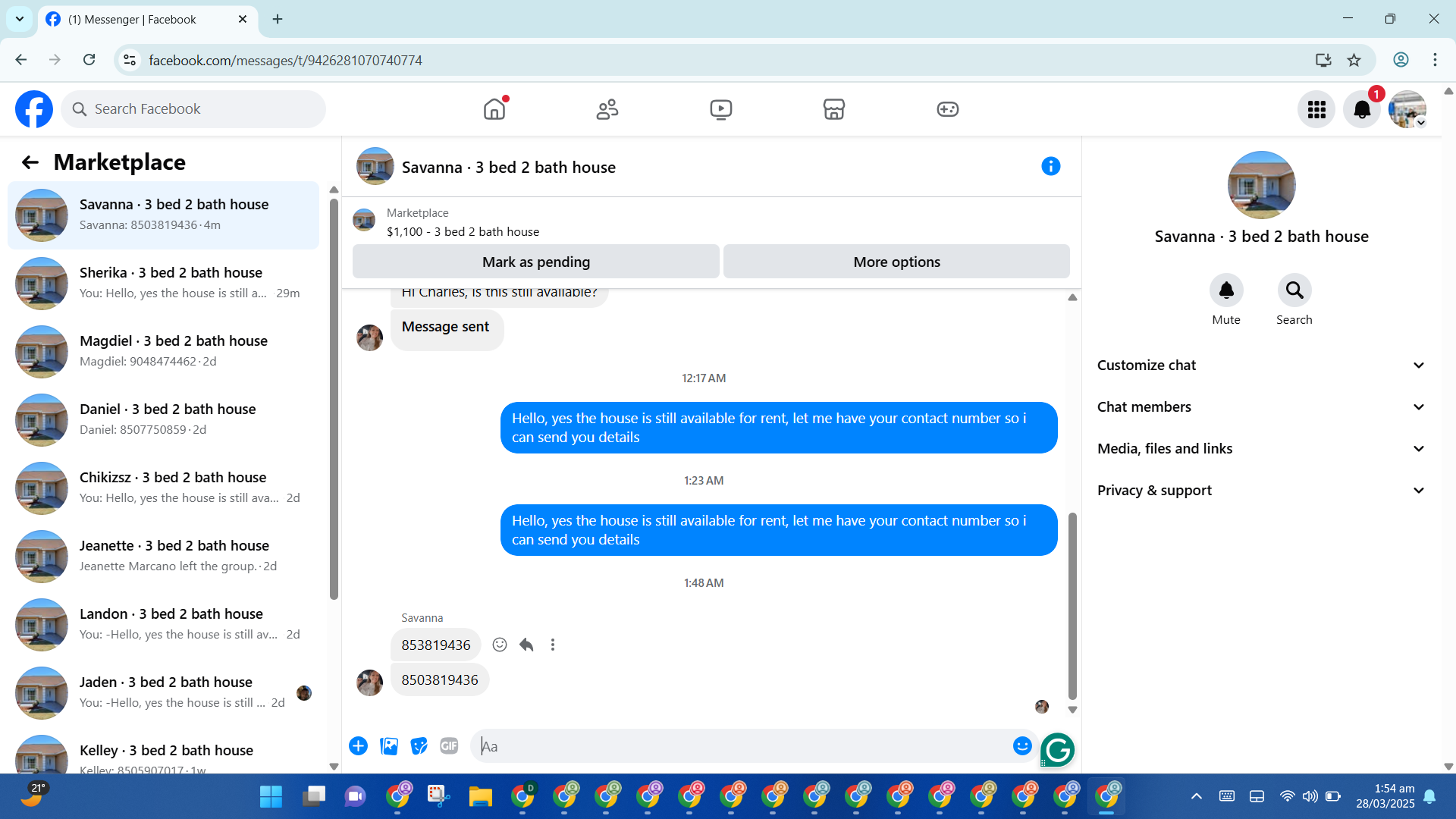This screenshot has height=819, width=1456.
Task: Bookmark this page with the star icon
Action: point(1354,60)
